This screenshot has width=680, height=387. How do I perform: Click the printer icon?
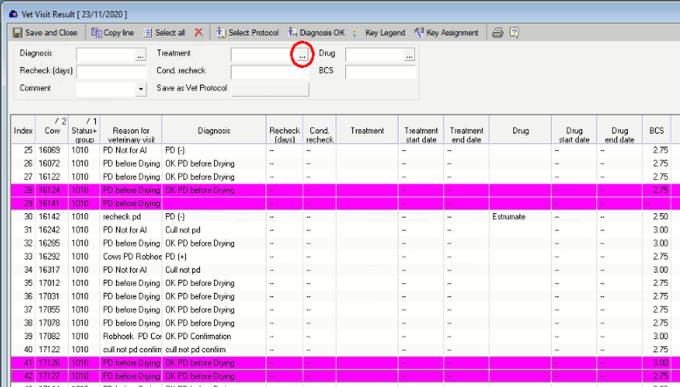click(497, 33)
